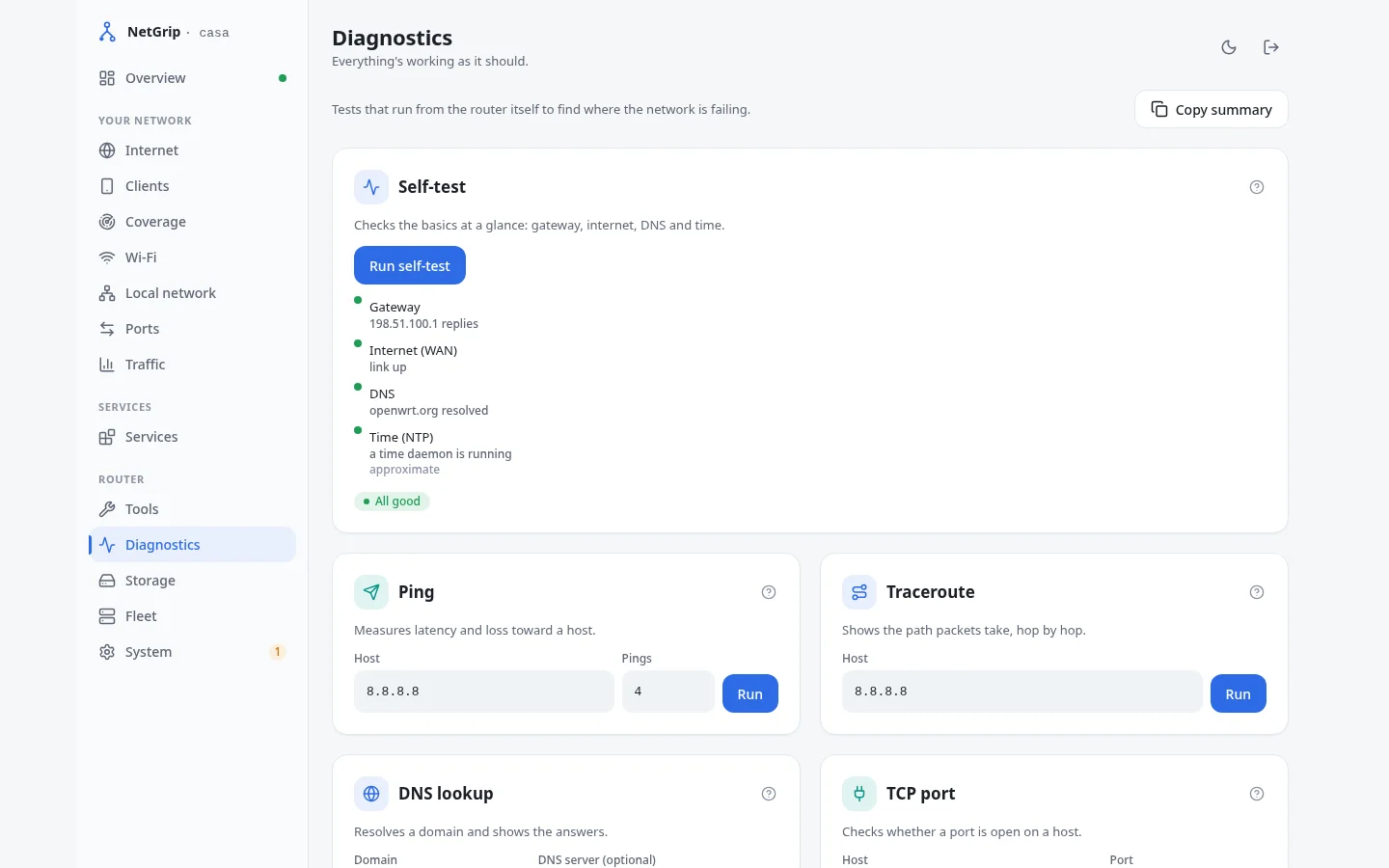Image resolution: width=1389 pixels, height=868 pixels.
Task: Open the Ports page
Action: [193, 329]
